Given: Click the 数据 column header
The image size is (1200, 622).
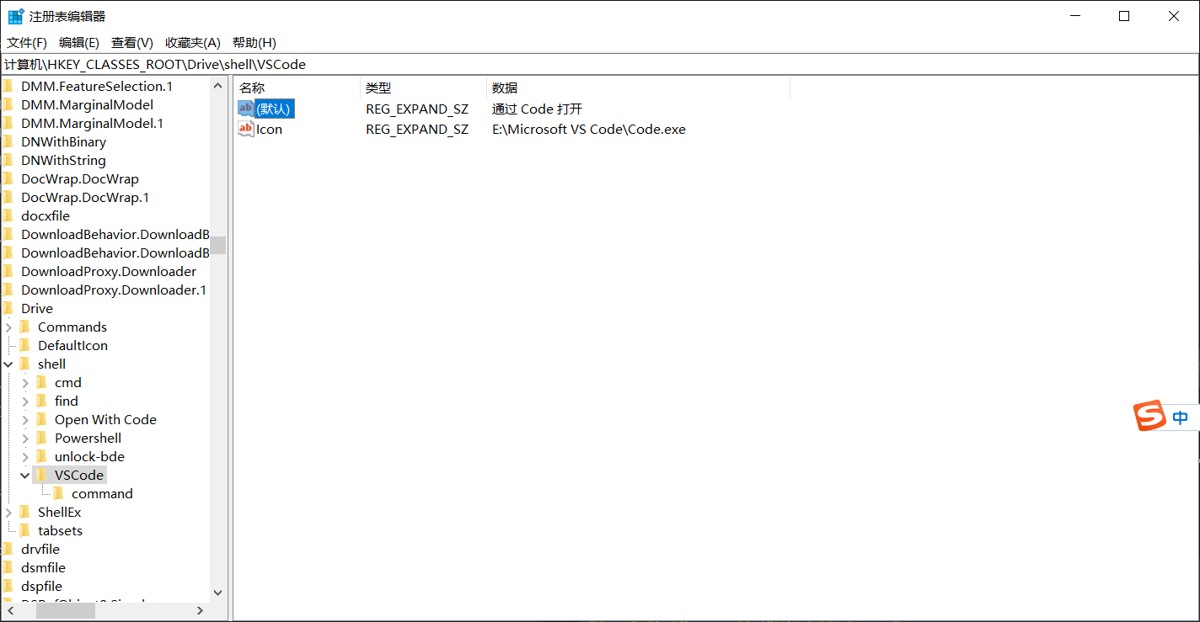Looking at the screenshot, I should pyautogui.click(x=638, y=88).
